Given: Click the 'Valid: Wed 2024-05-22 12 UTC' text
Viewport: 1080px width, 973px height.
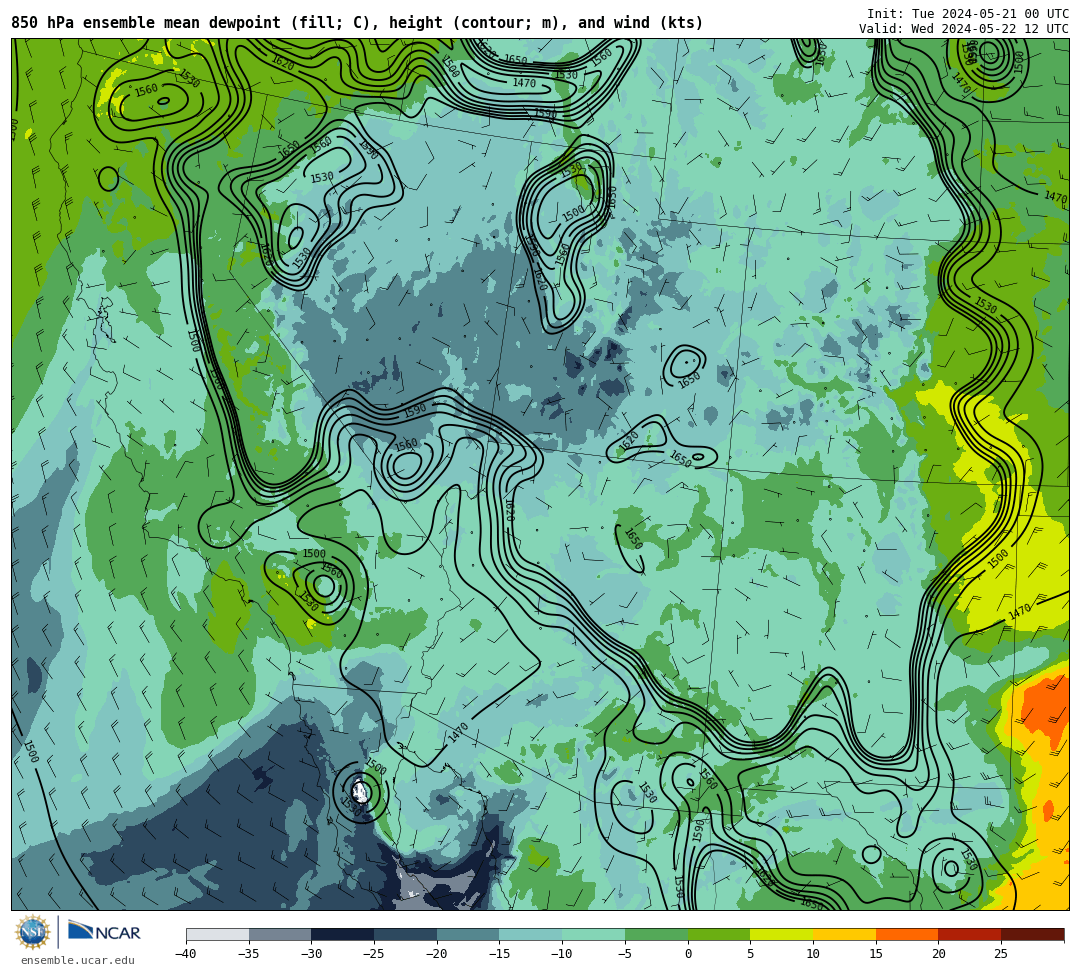Looking at the screenshot, I should 964,28.
